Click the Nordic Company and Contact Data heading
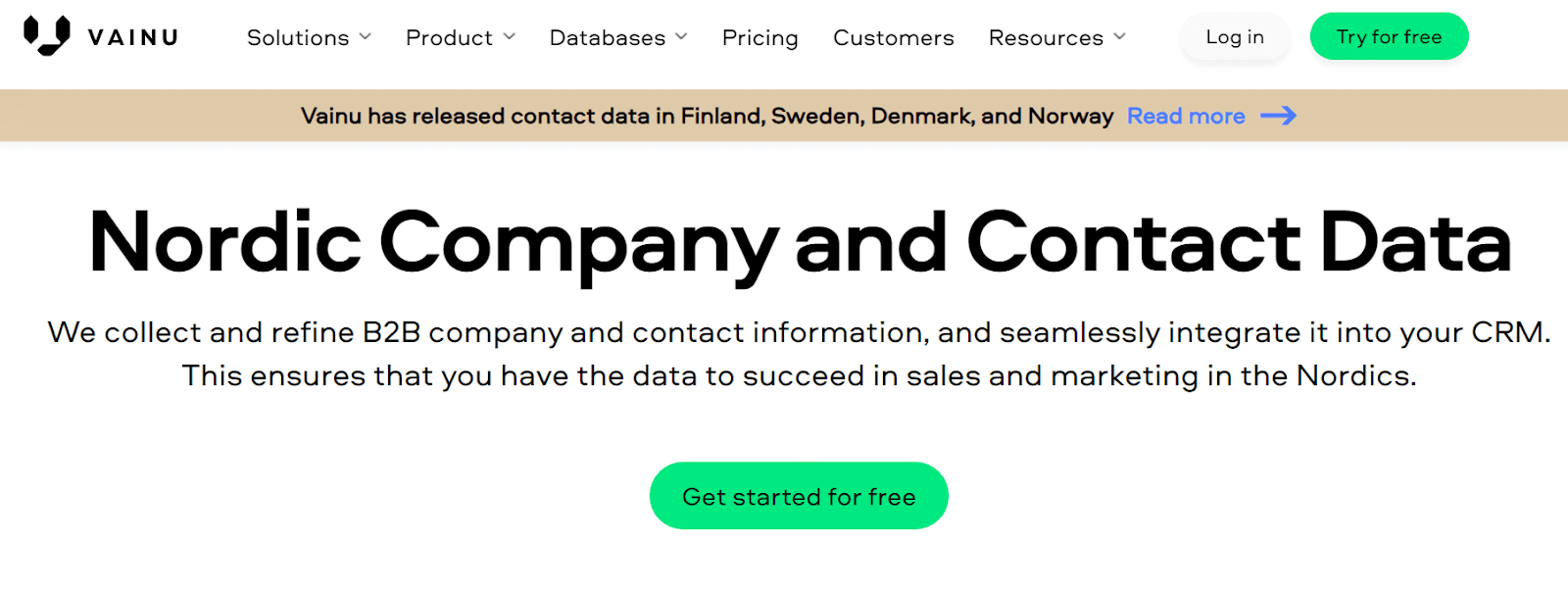 (800, 242)
